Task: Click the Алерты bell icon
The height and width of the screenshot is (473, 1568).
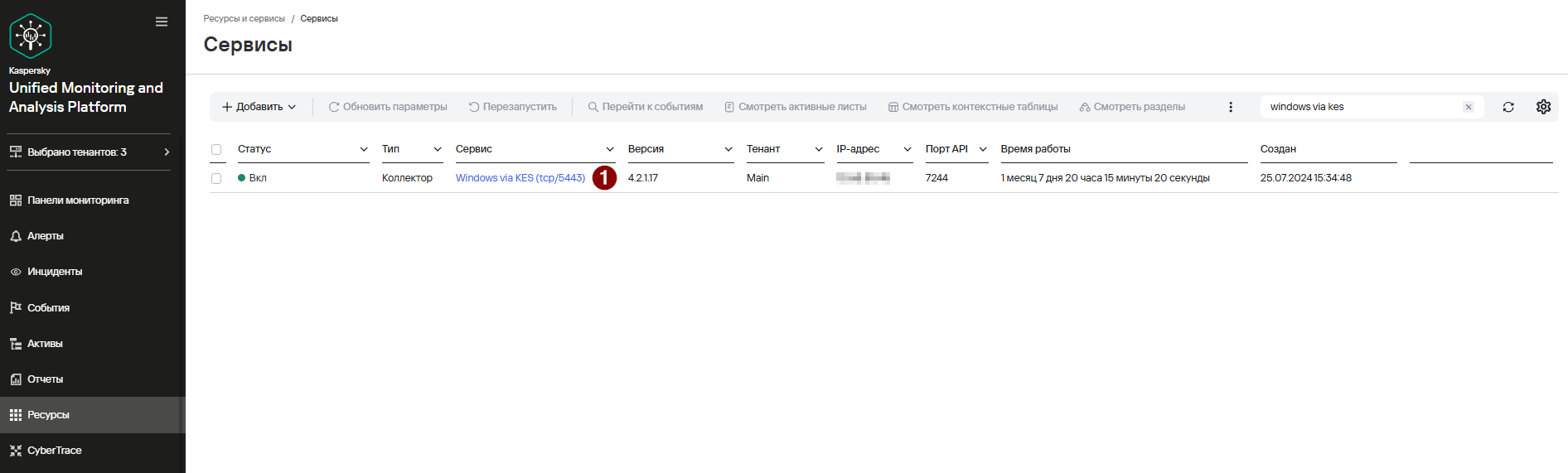Action: click(x=16, y=236)
